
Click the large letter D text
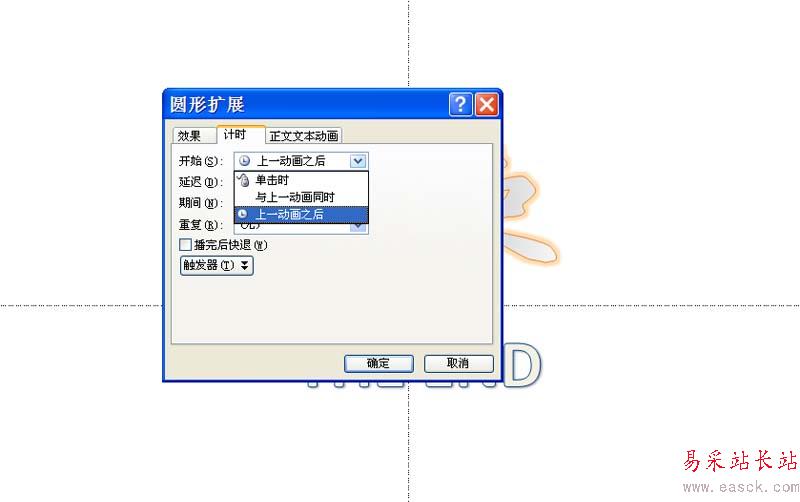click(522, 364)
